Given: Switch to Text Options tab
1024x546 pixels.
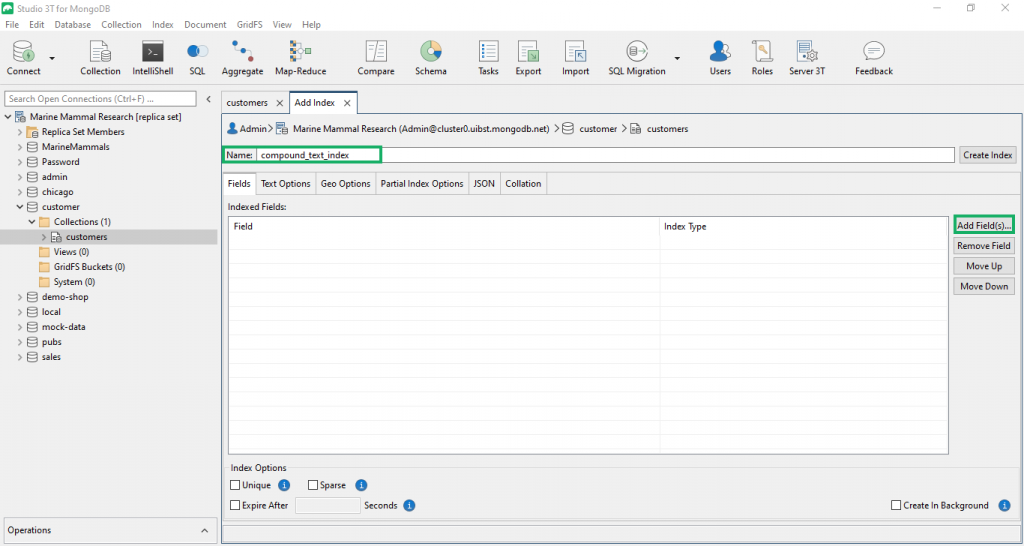Looking at the screenshot, I should (285, 184).
